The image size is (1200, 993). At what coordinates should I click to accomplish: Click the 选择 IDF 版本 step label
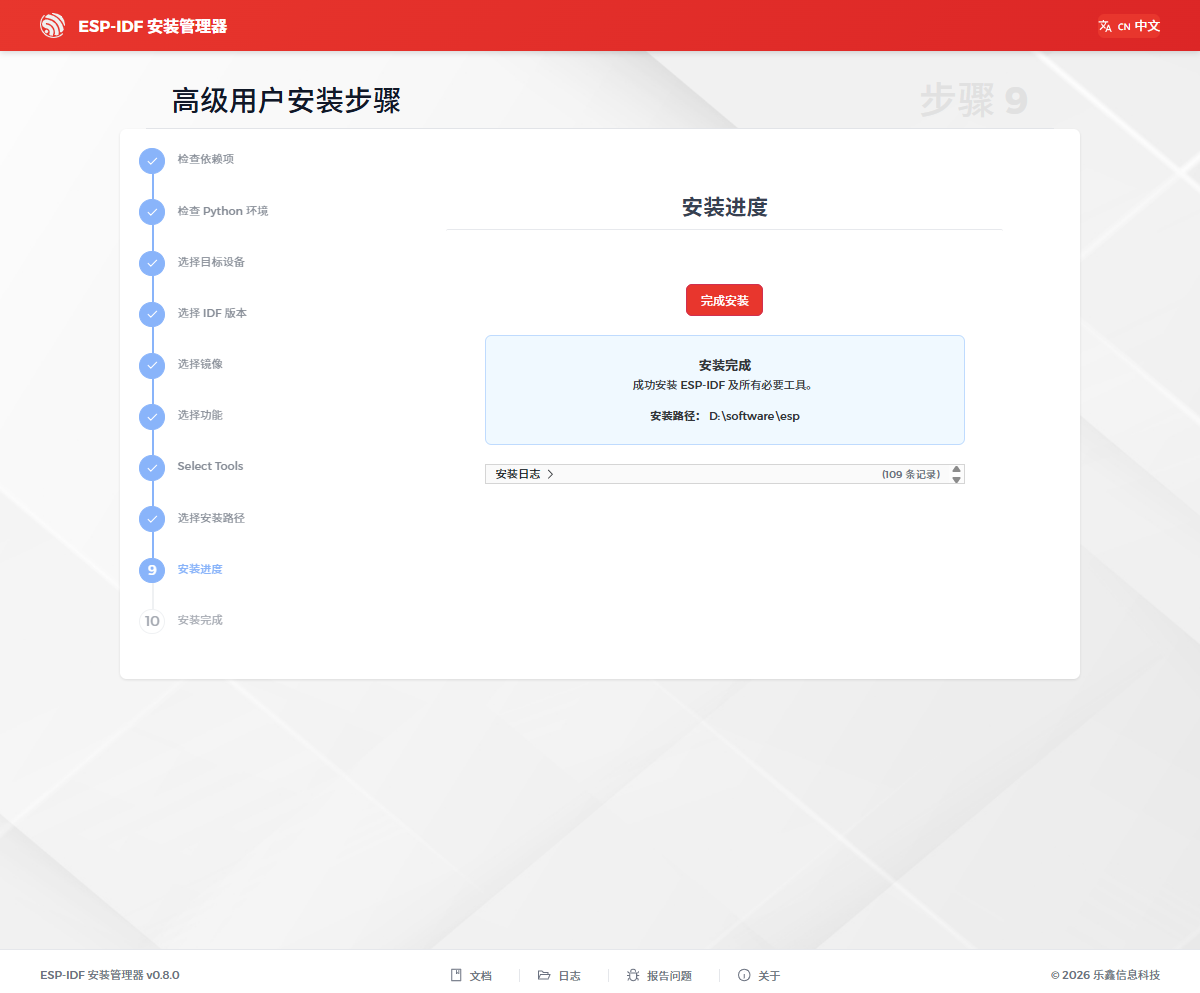point(212,313)
